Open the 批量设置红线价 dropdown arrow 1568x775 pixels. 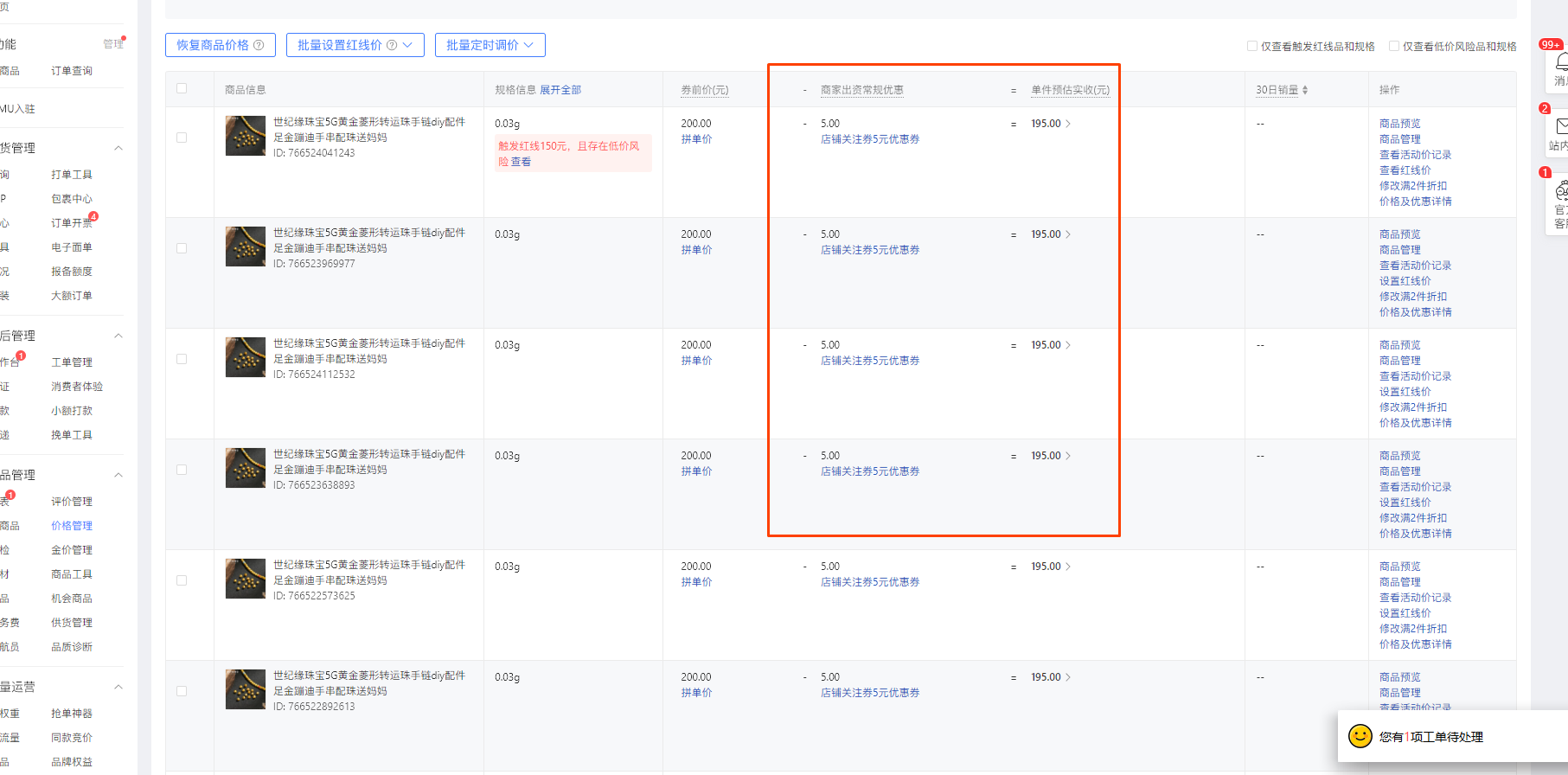[x=407, y=45]
